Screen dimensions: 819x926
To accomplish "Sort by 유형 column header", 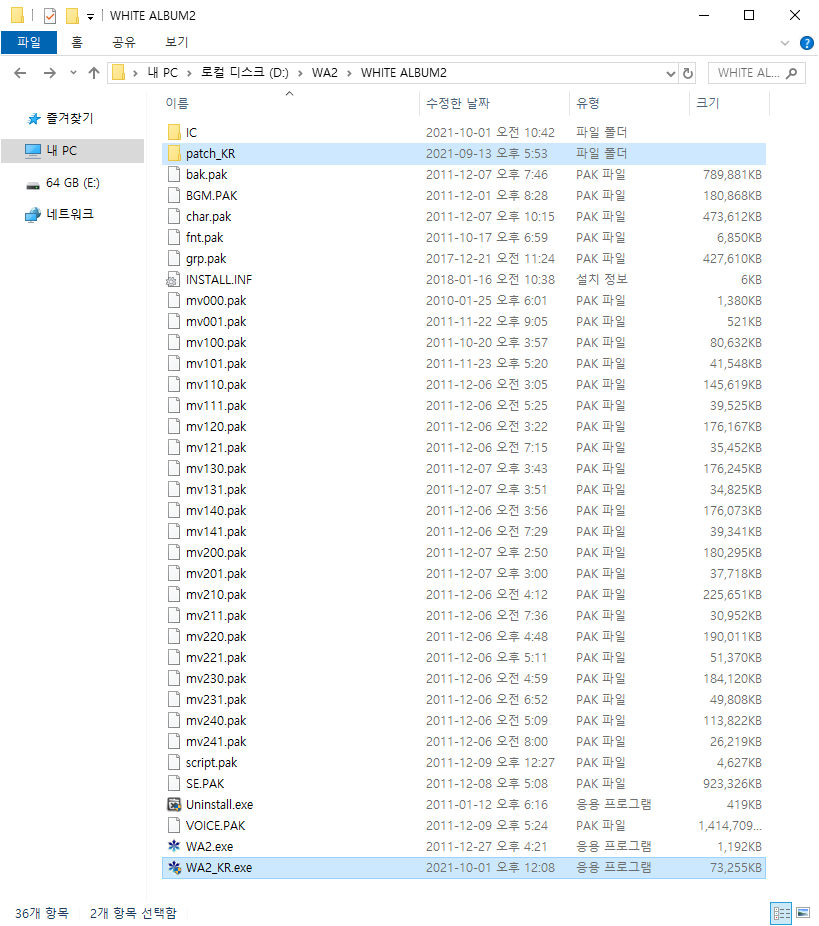I will [x=588, y=103].
